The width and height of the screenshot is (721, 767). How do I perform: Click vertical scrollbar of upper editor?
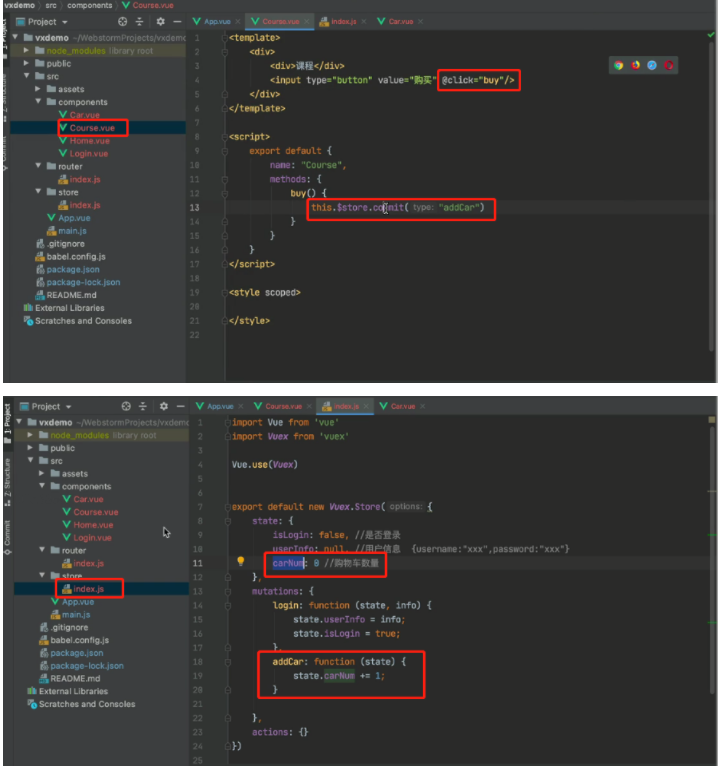click(x=711, y=196)
